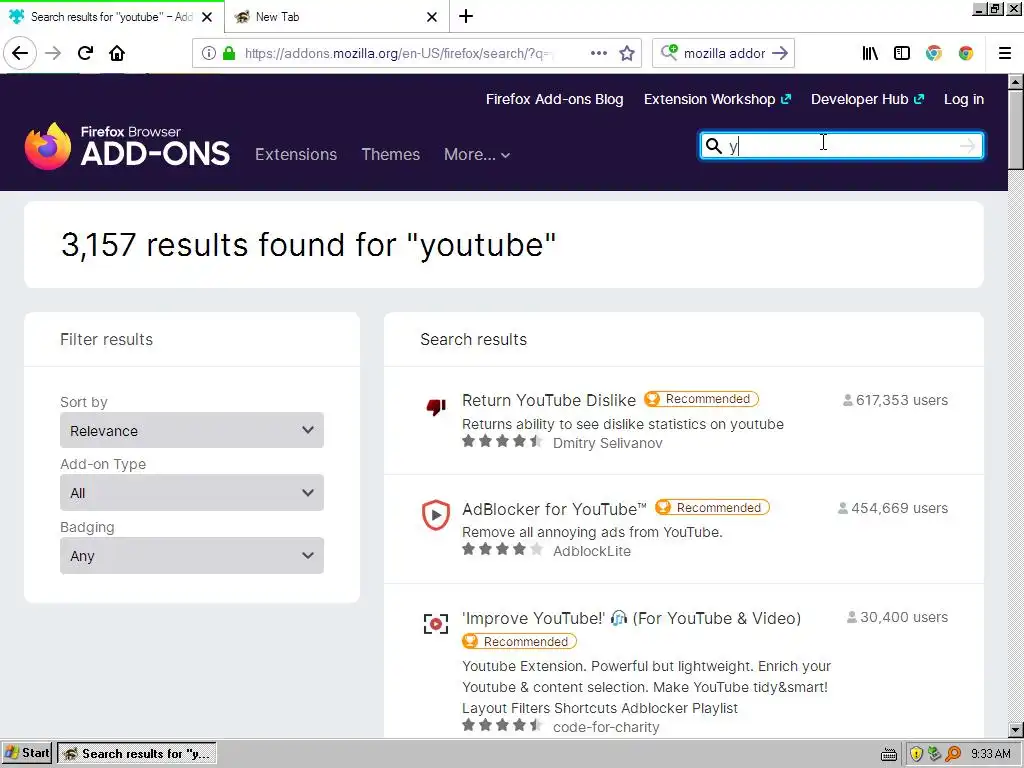The image size is (1024, 768).
Task: Open the Sort by Relevance dropdown
Action: coord(192,430)
